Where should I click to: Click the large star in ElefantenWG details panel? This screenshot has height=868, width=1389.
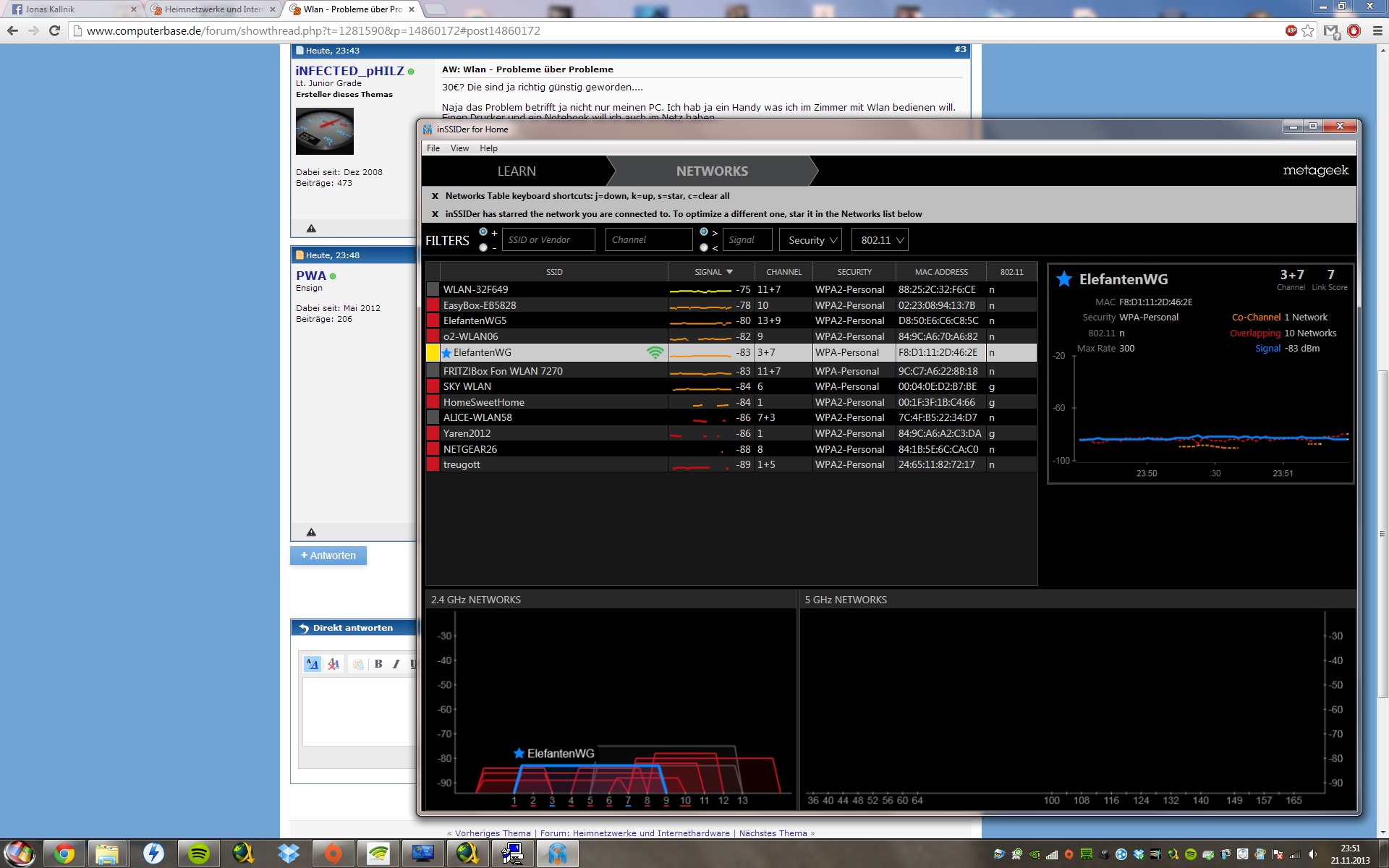[x=1063, y=279]
